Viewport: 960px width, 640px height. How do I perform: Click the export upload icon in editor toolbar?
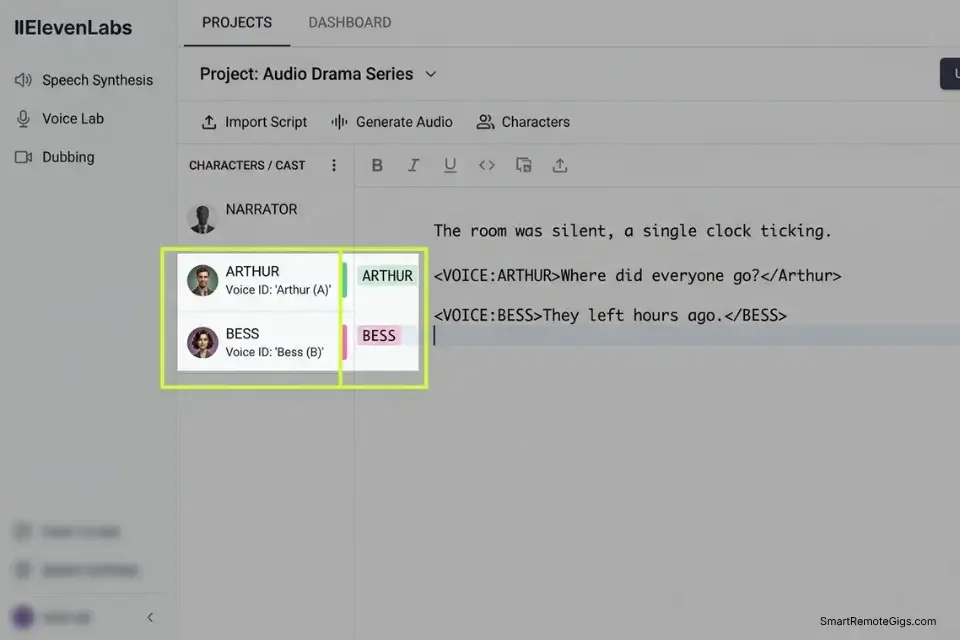[560, 165]
